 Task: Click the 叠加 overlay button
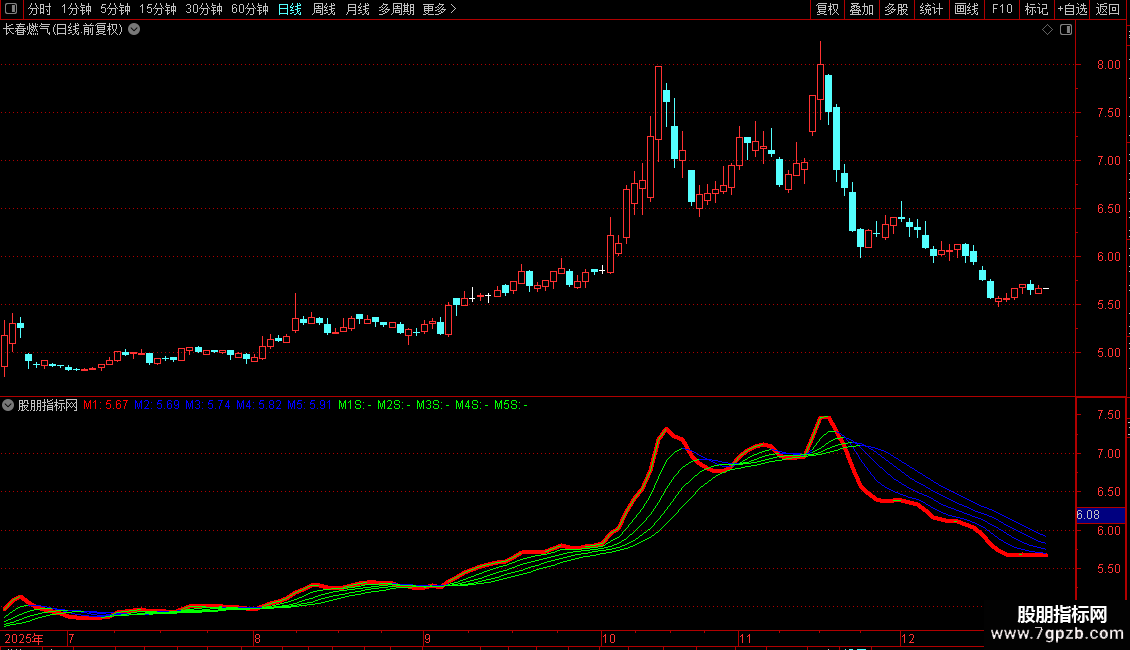861,9
